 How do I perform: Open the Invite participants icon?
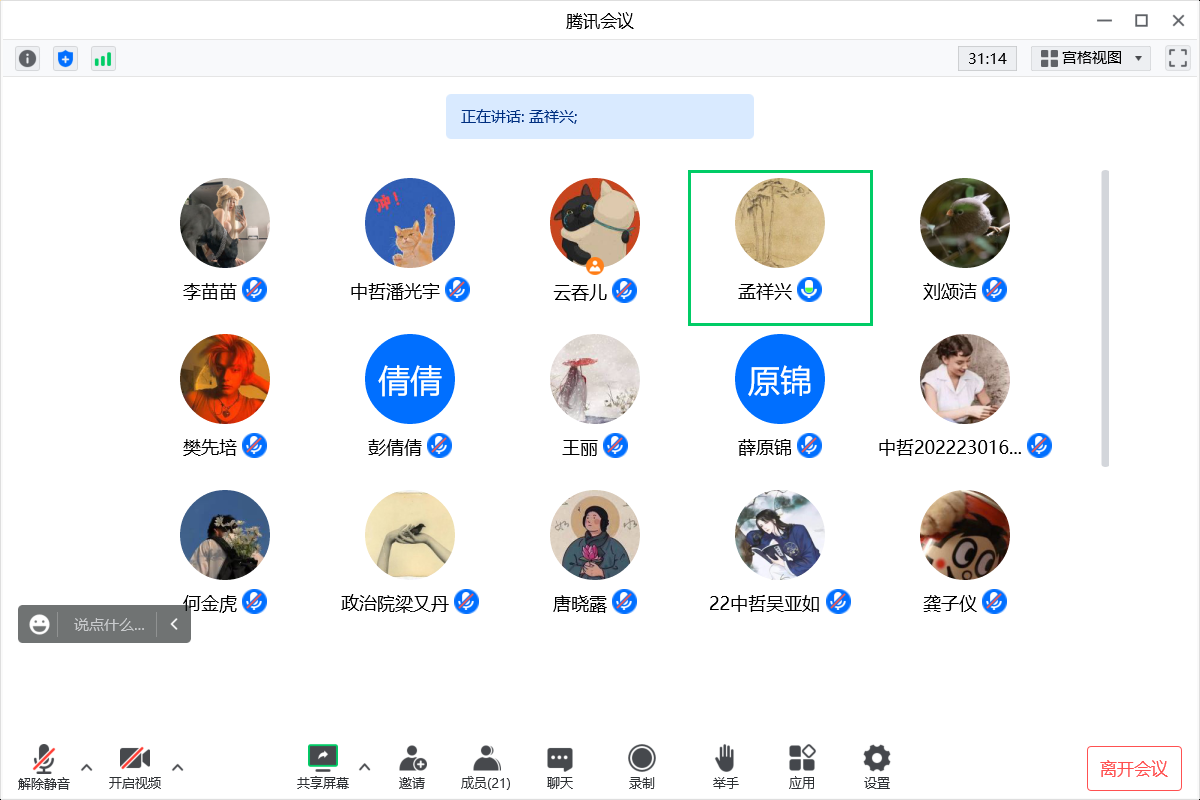tap(412, 767)
